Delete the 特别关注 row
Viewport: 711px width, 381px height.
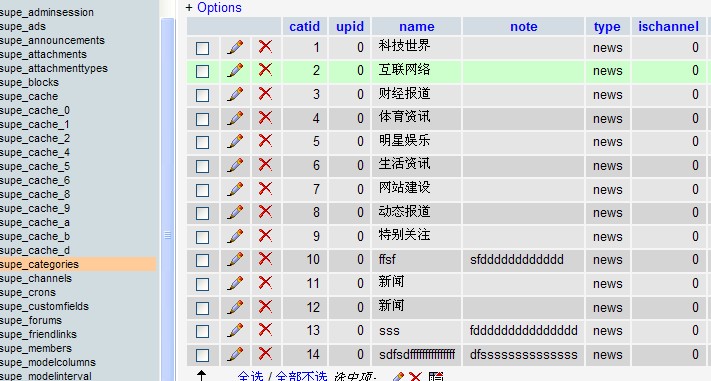point(265,235)
